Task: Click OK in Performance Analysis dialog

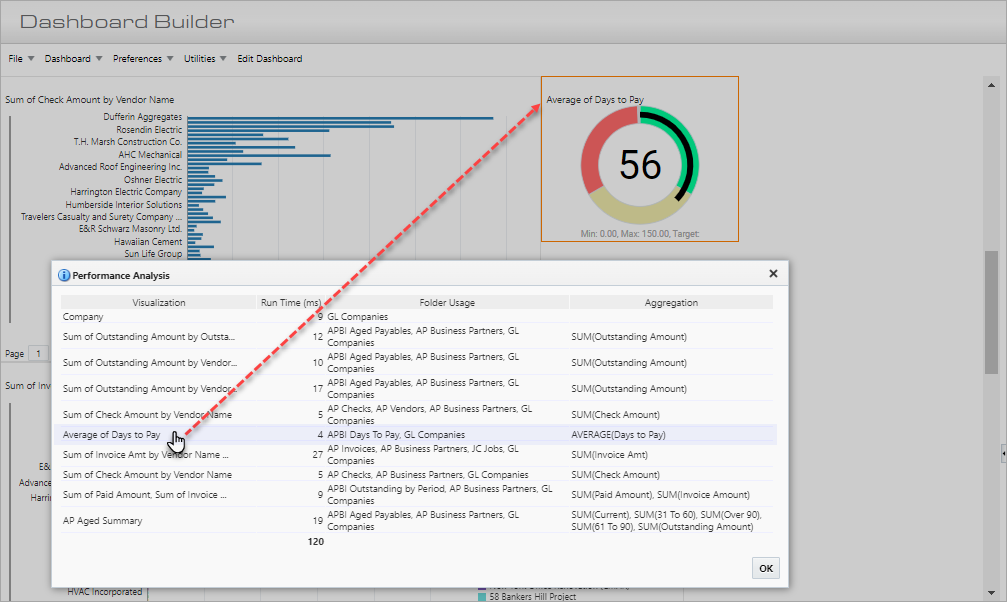Action: point(766,568)
